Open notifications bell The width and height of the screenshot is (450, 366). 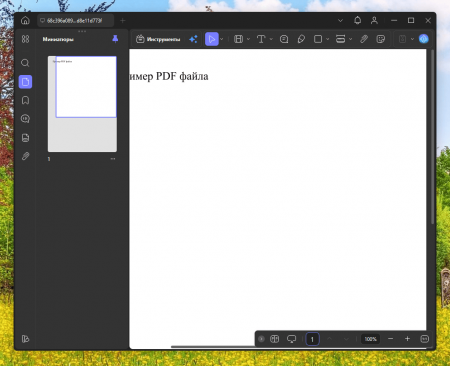click(x=357, y=21)
